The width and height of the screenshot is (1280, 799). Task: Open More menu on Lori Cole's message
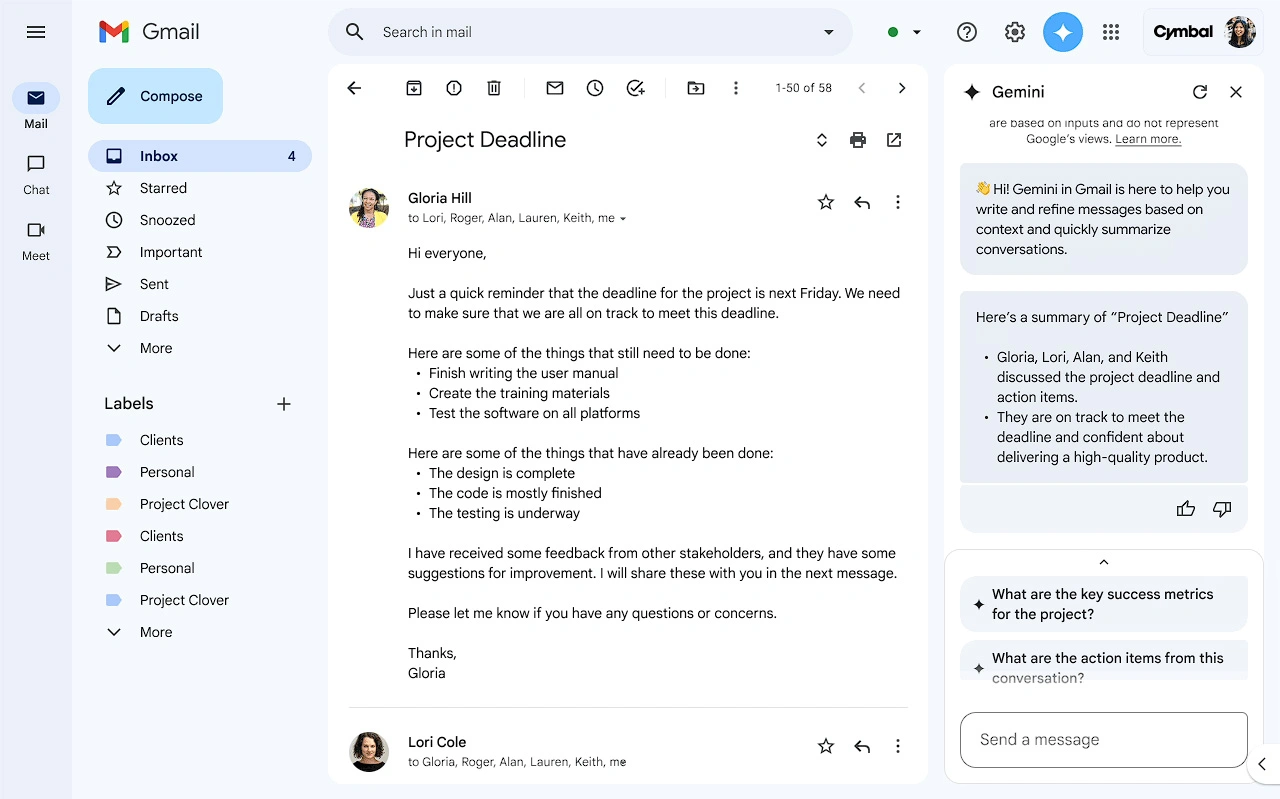[898, 746]
